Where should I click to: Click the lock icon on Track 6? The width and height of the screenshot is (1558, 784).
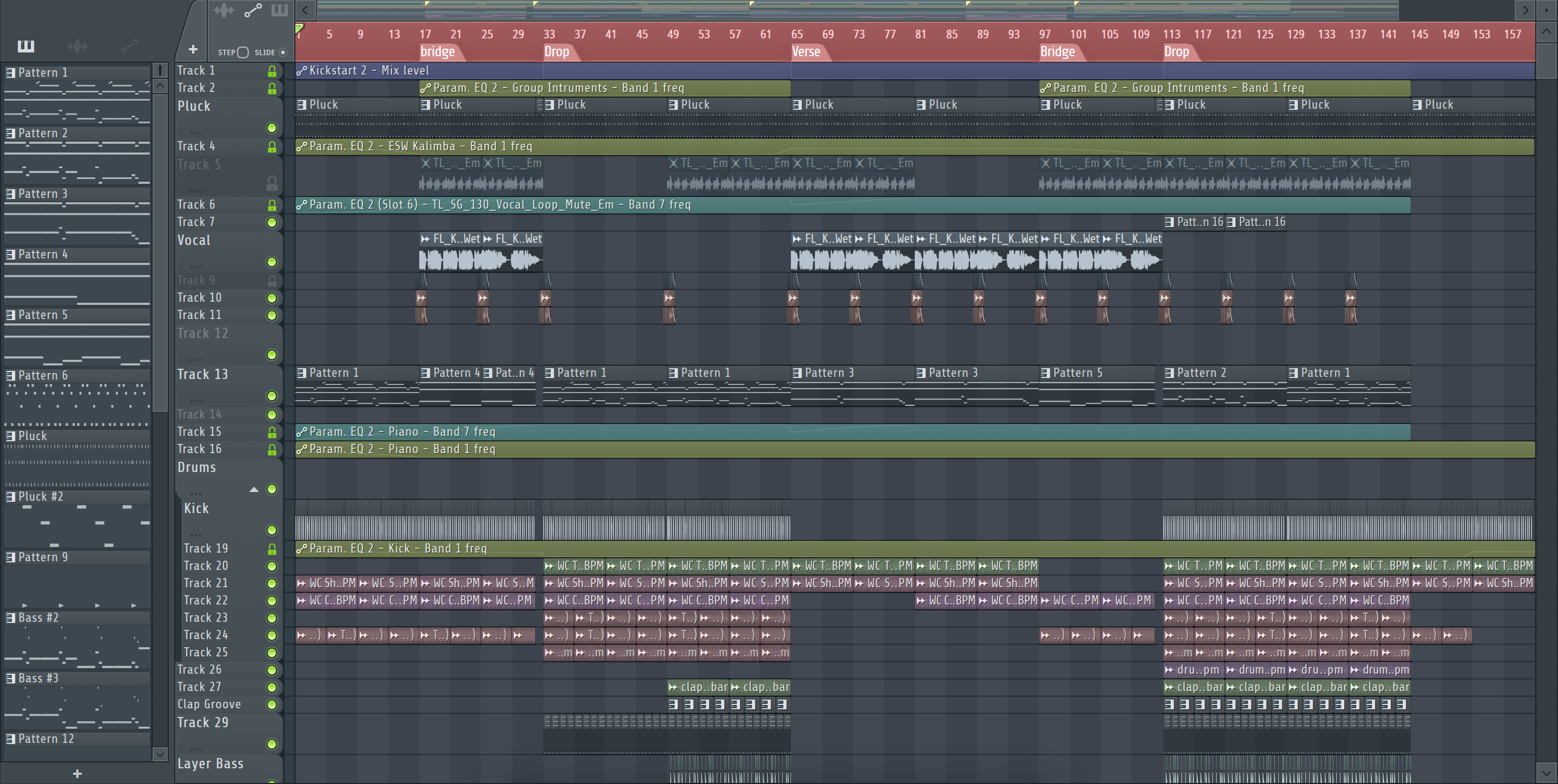pyautogui.click(x=272, y=205)
